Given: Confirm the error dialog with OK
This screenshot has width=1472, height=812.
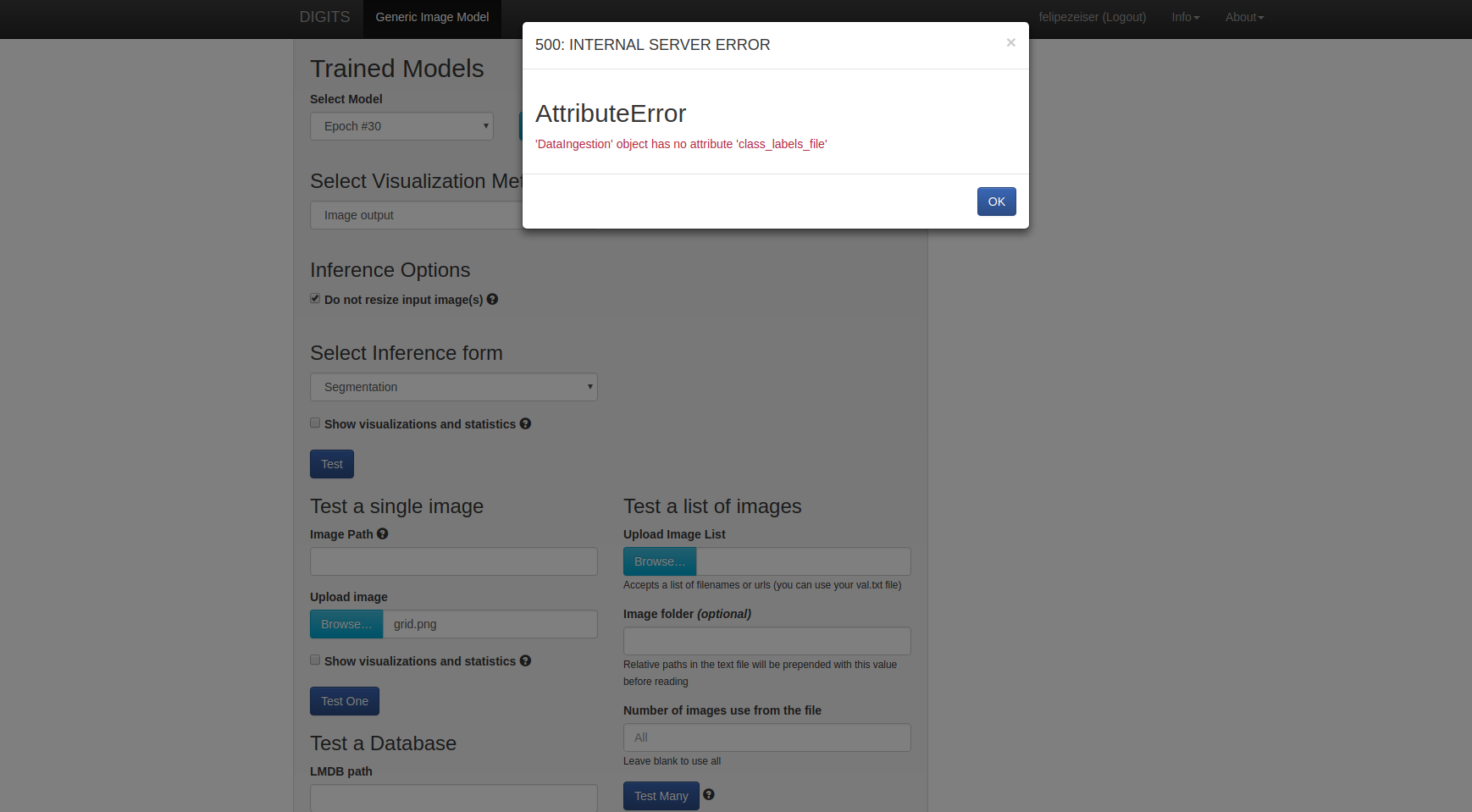Looking at the screenshot, I should (x=997, y=202).
